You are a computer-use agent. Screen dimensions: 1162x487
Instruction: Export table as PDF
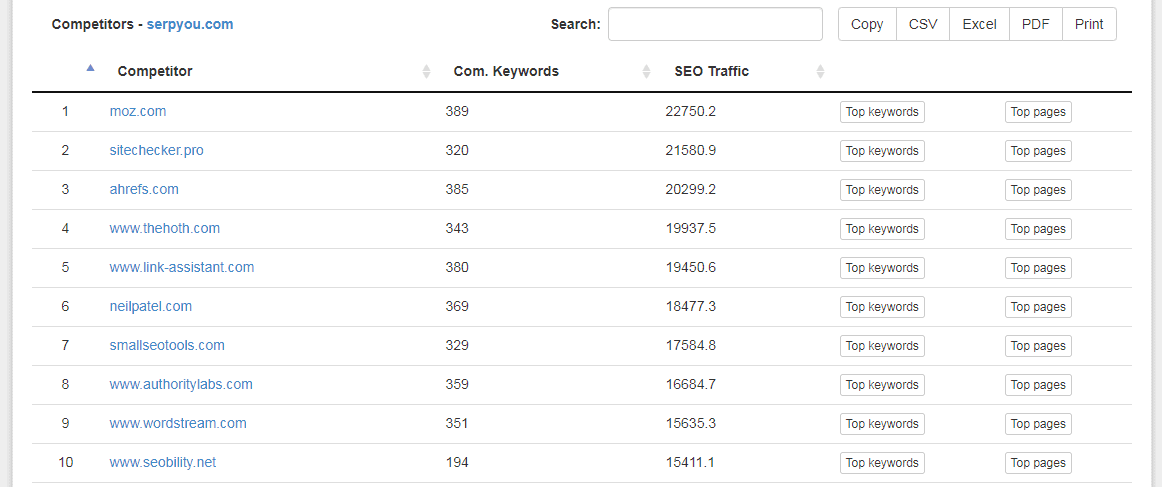pyautogui.click(x=1036, y=24)
